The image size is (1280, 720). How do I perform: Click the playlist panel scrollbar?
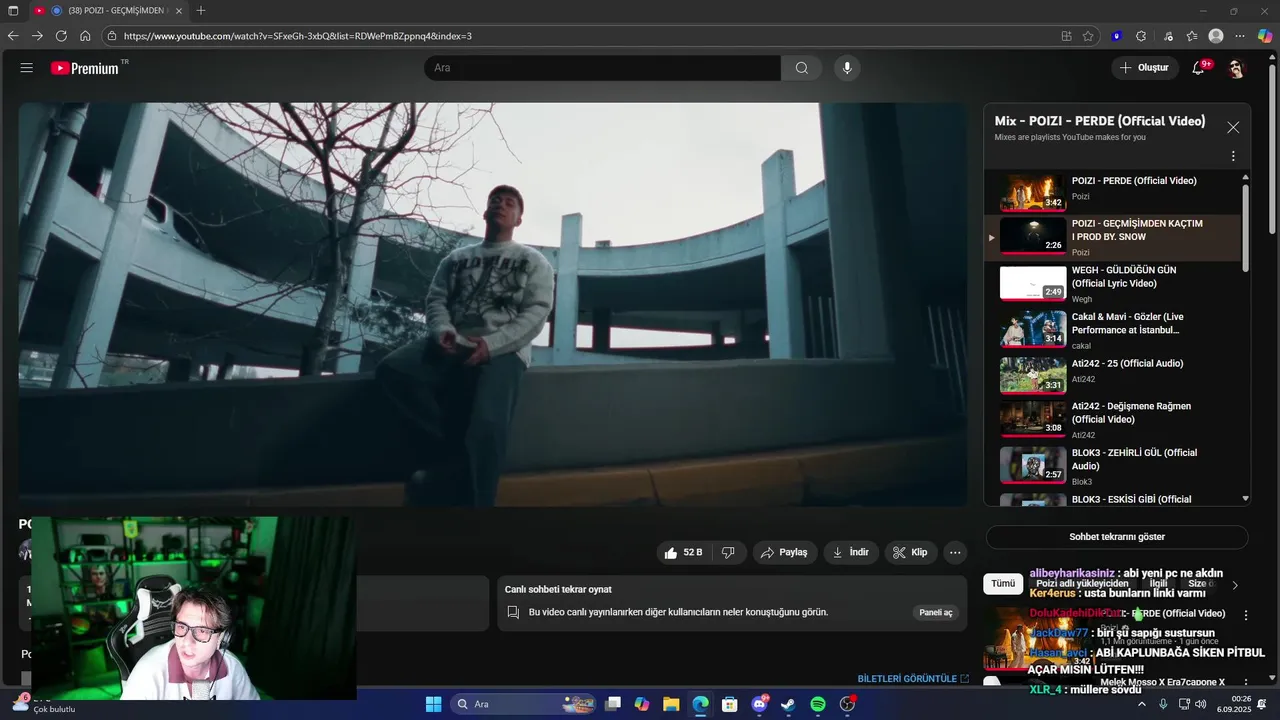coord(1245,228)
